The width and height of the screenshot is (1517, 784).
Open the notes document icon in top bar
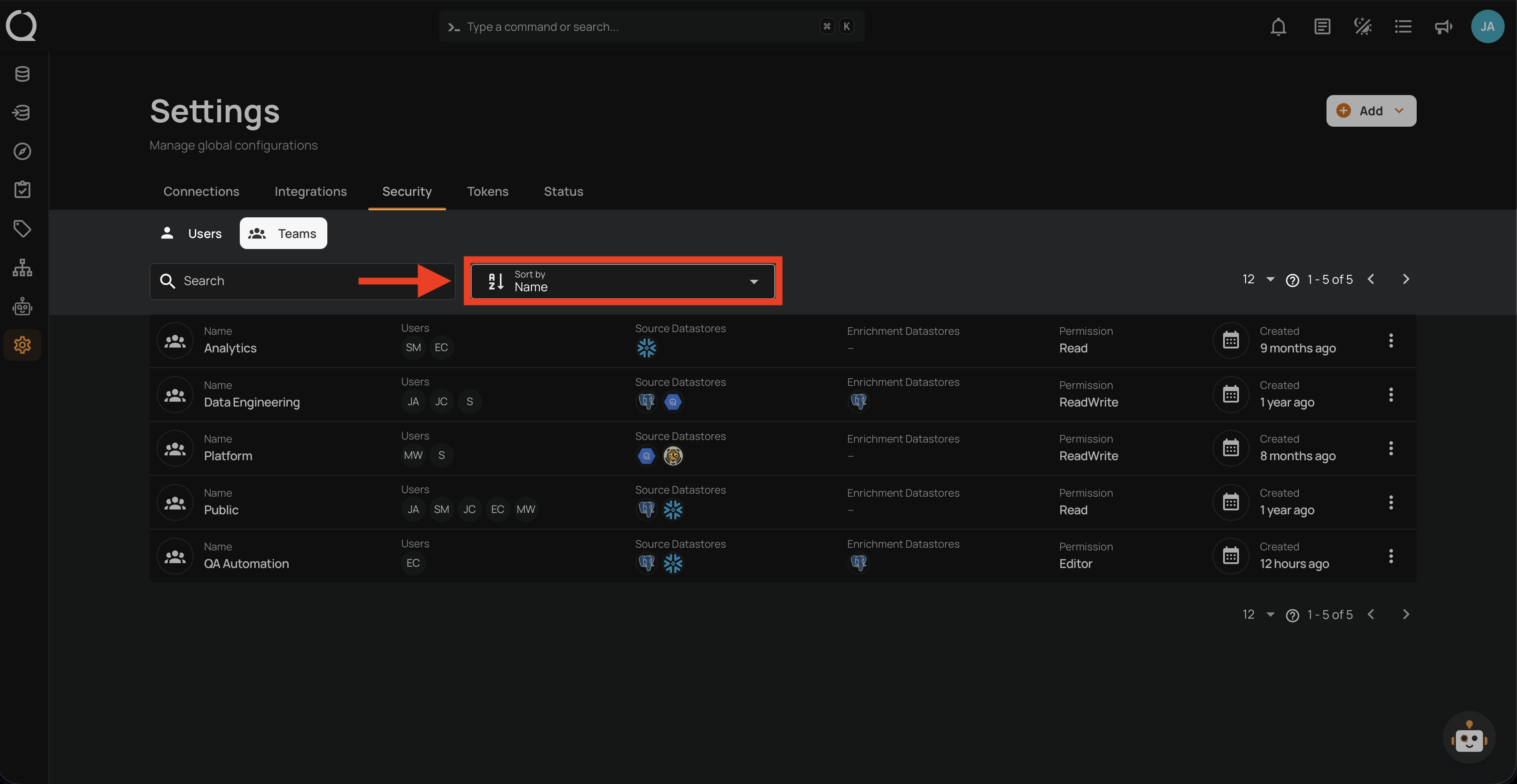tap(1322, 26)
